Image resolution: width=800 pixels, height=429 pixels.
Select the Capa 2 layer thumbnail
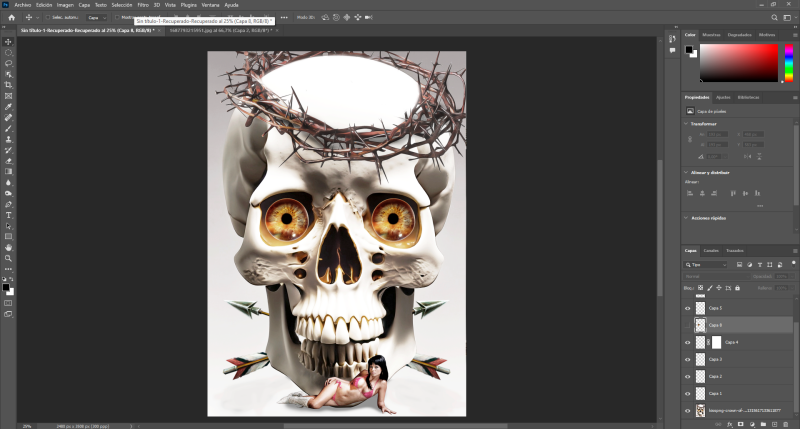[x=700, y=376]
